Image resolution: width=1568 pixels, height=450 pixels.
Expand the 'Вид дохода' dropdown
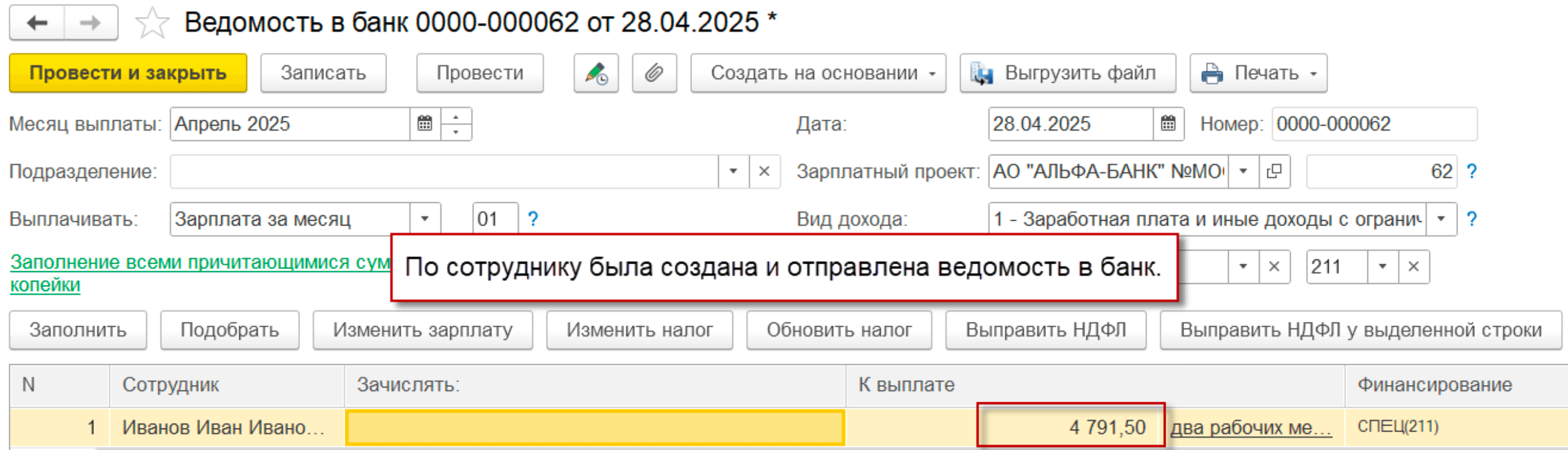(x=1441, y=219)
